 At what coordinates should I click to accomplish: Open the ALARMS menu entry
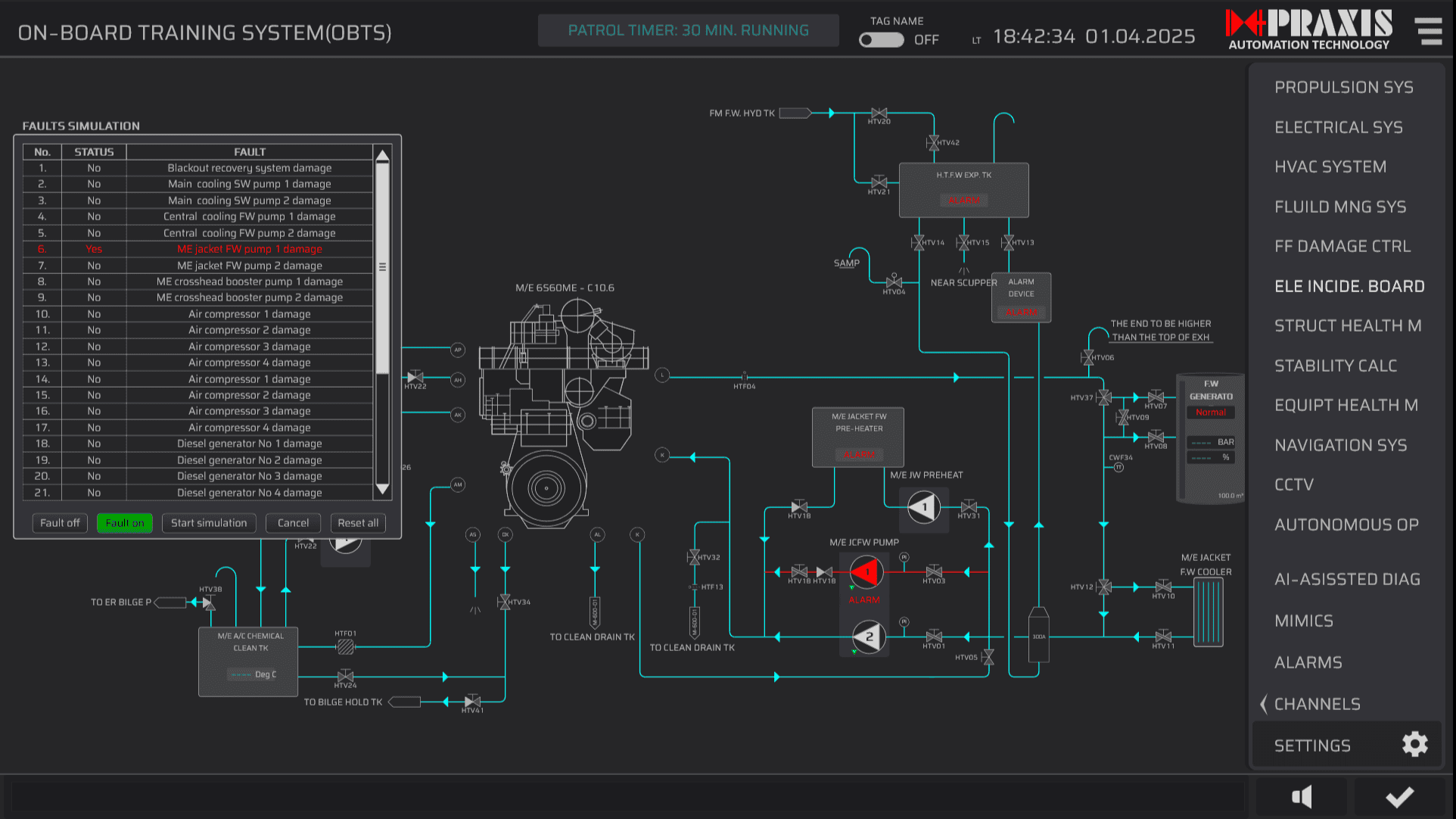[1308, 662]
